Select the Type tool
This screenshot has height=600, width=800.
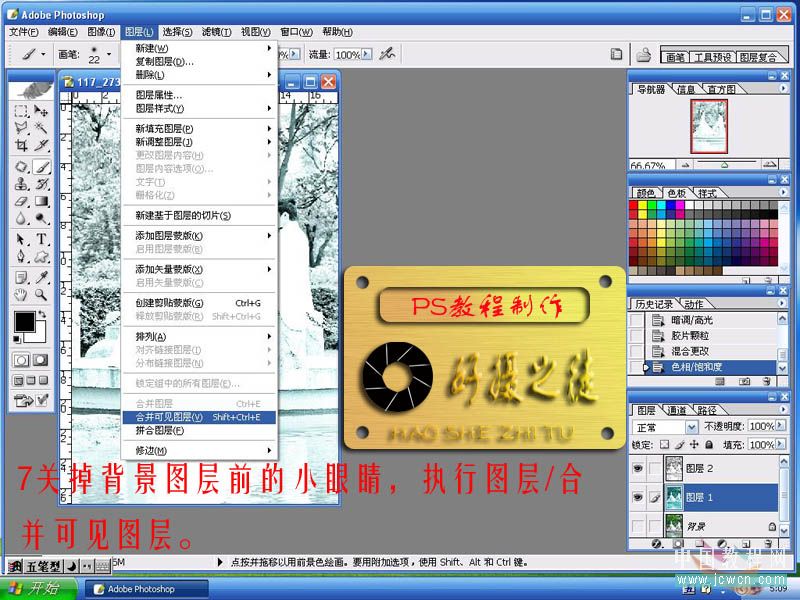[x=41, y=239]
